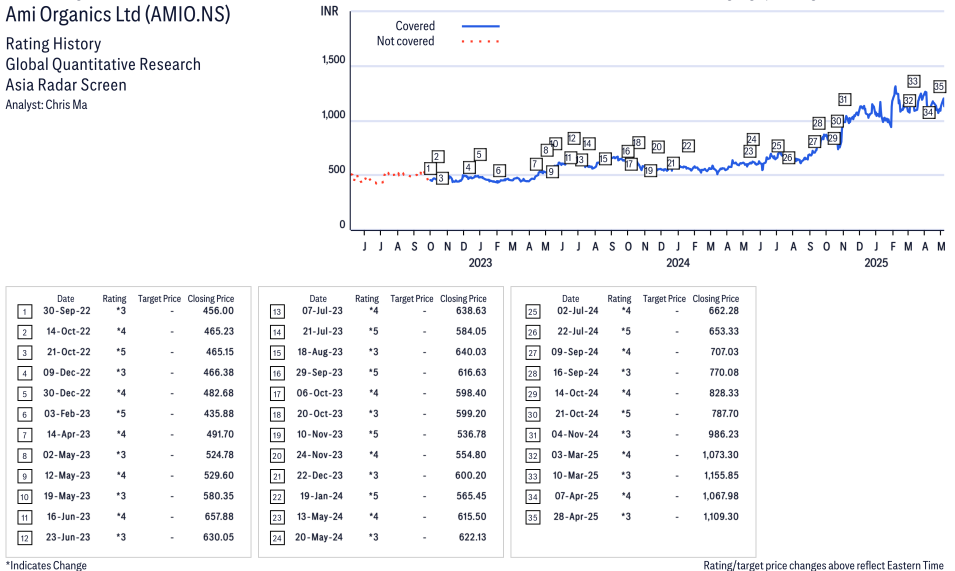The width and height of the screenshot is (955, 571).
Task: Click the date 30-Sep-22
Action: click(67, 310)
